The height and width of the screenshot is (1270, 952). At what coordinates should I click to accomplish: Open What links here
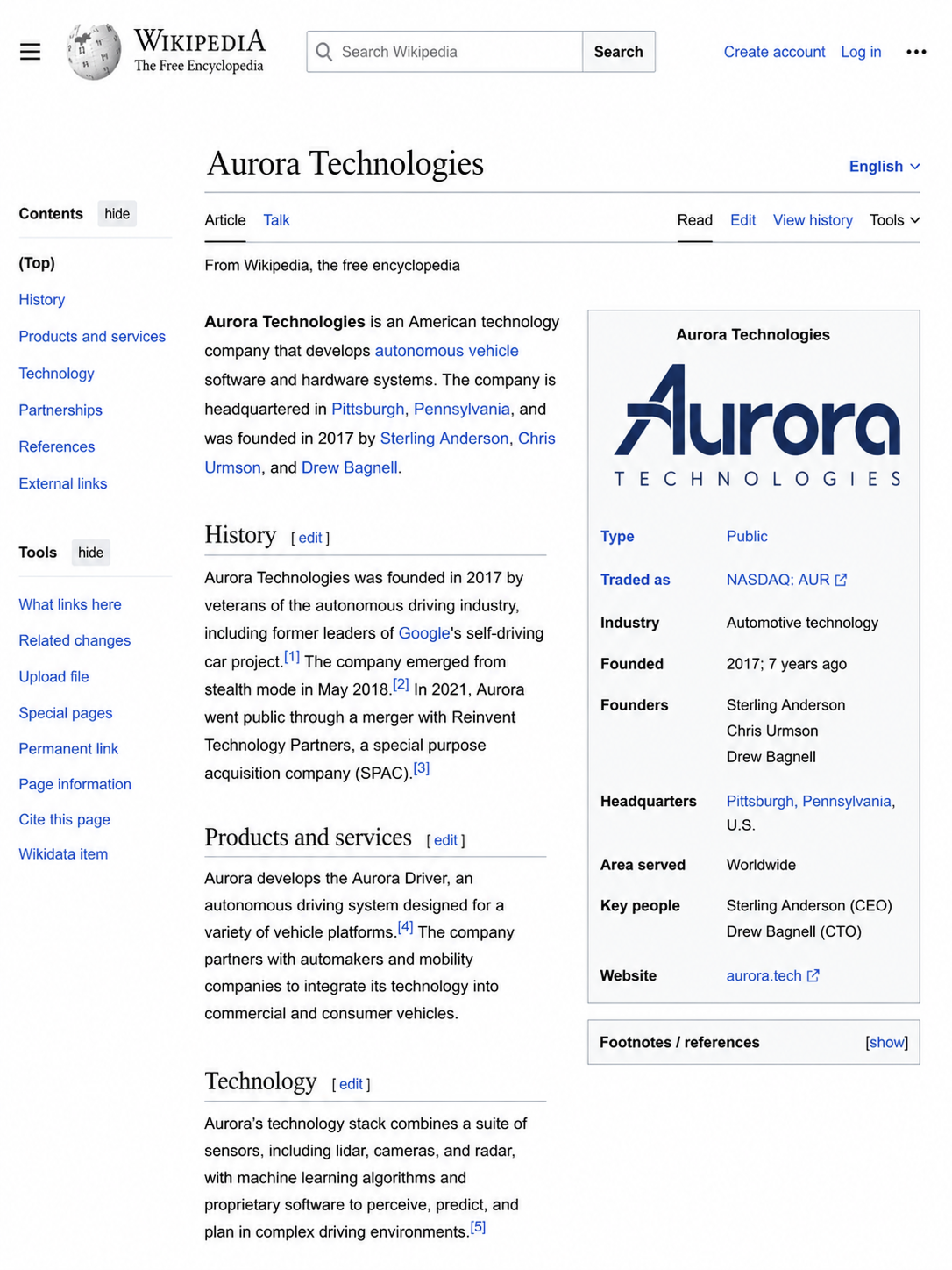[x=70, y=604]
